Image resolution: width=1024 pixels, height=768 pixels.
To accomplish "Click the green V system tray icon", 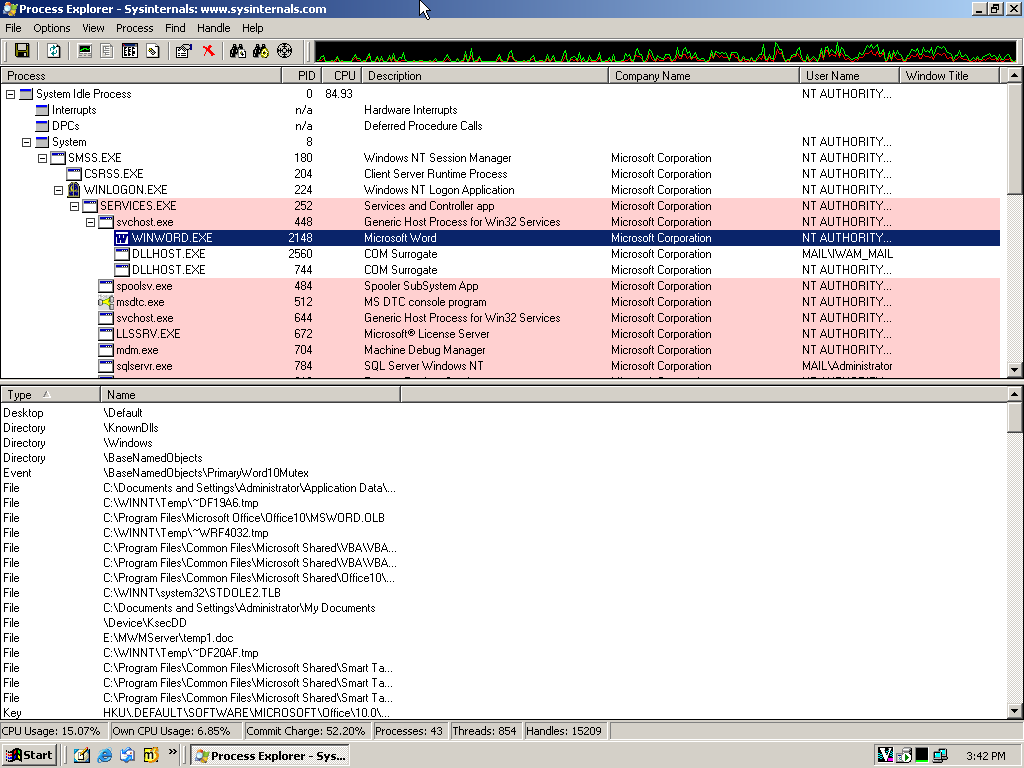I will click(885, 756).
